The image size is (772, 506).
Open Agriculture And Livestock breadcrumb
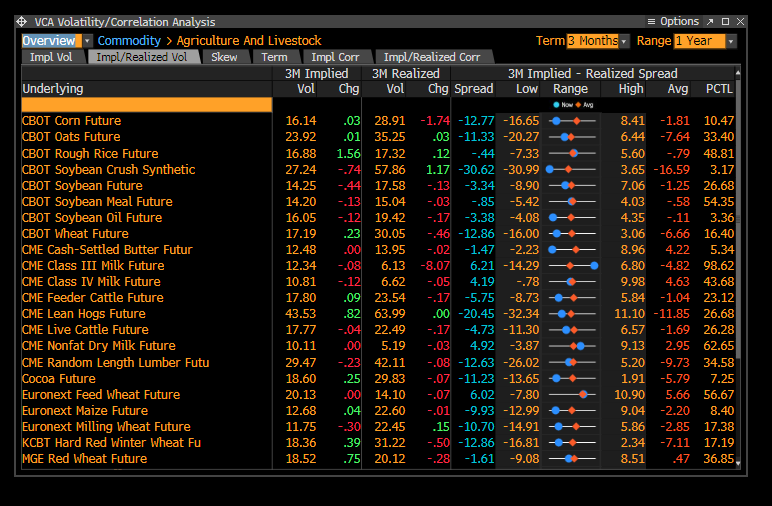coord(249,41)
